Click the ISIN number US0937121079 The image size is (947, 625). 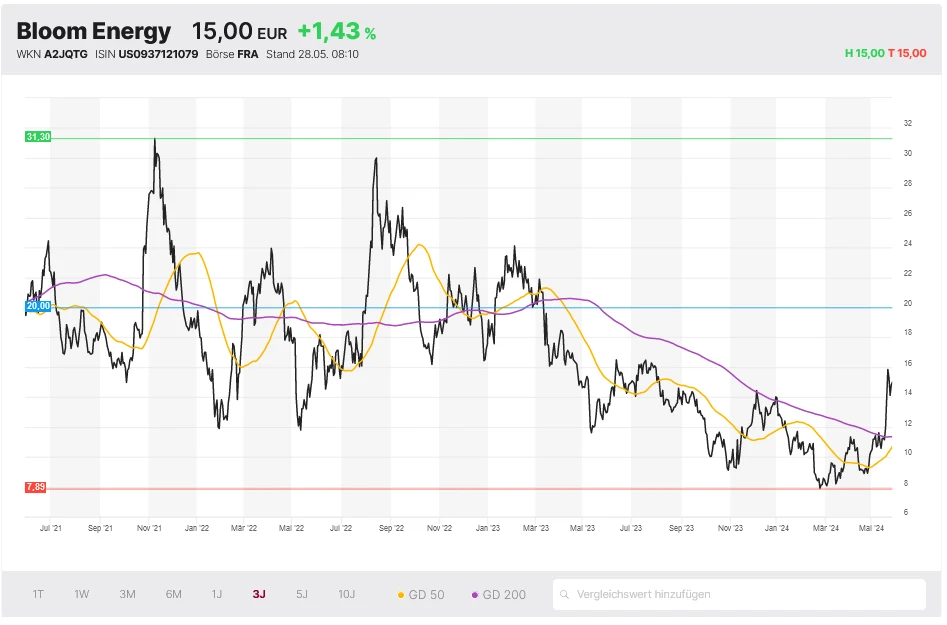coord(159,54)
